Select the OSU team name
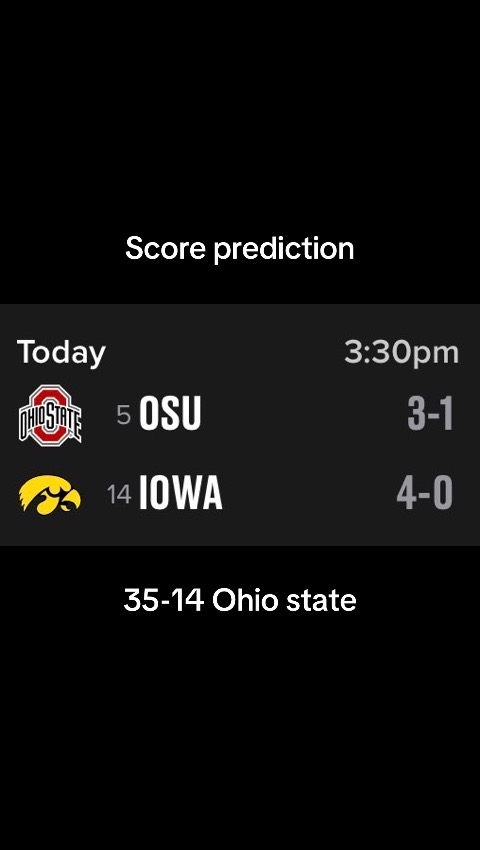The width and height of the screenshot is (480, 850). tap(170, 414)
